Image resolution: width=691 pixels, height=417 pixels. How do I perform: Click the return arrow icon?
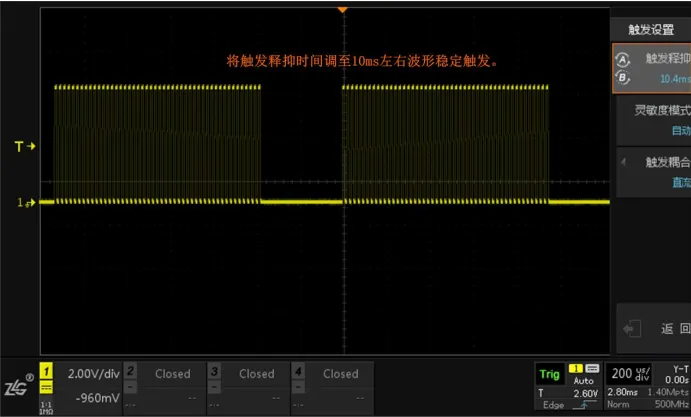click(x=632, y=329)
